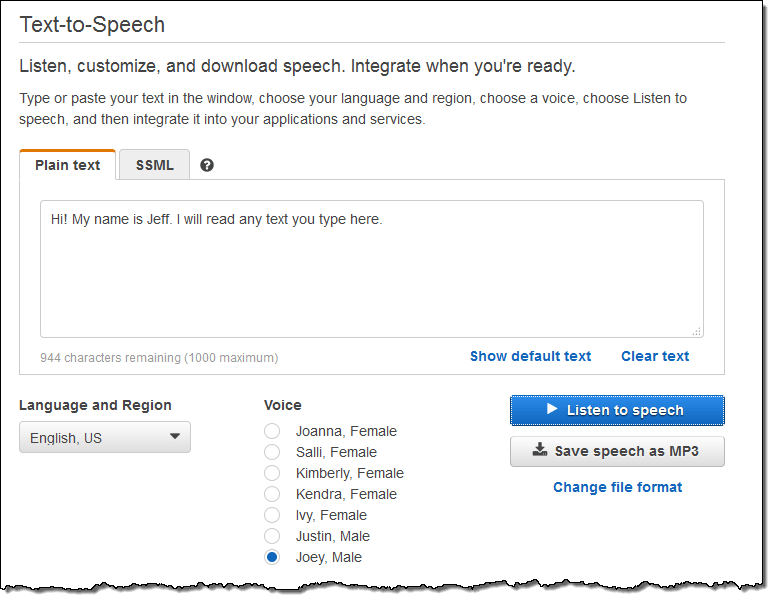Select the Ivy, Female radio button
This screenshot has width=773, height=600.
tap(272, 515)
